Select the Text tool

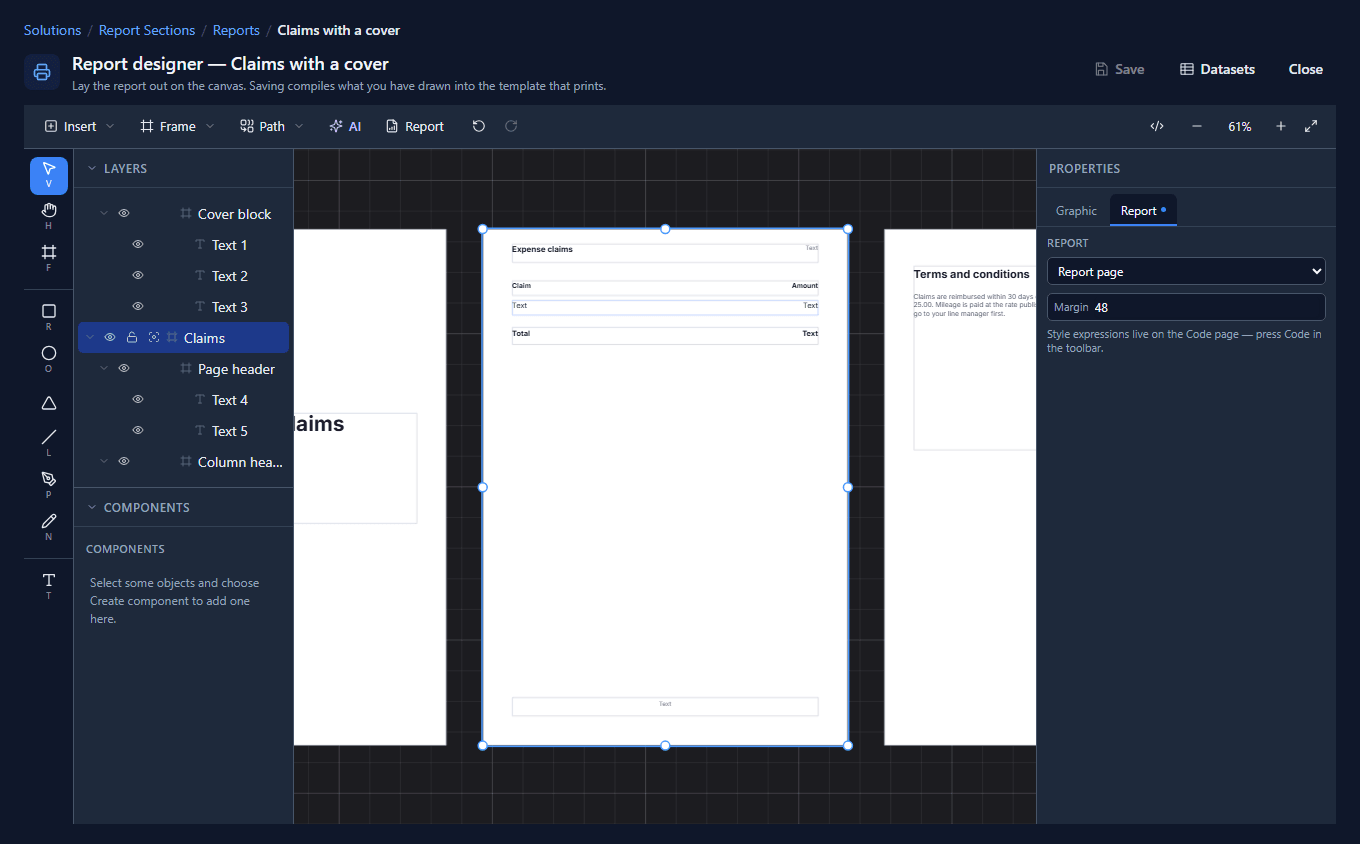[49, 586]
